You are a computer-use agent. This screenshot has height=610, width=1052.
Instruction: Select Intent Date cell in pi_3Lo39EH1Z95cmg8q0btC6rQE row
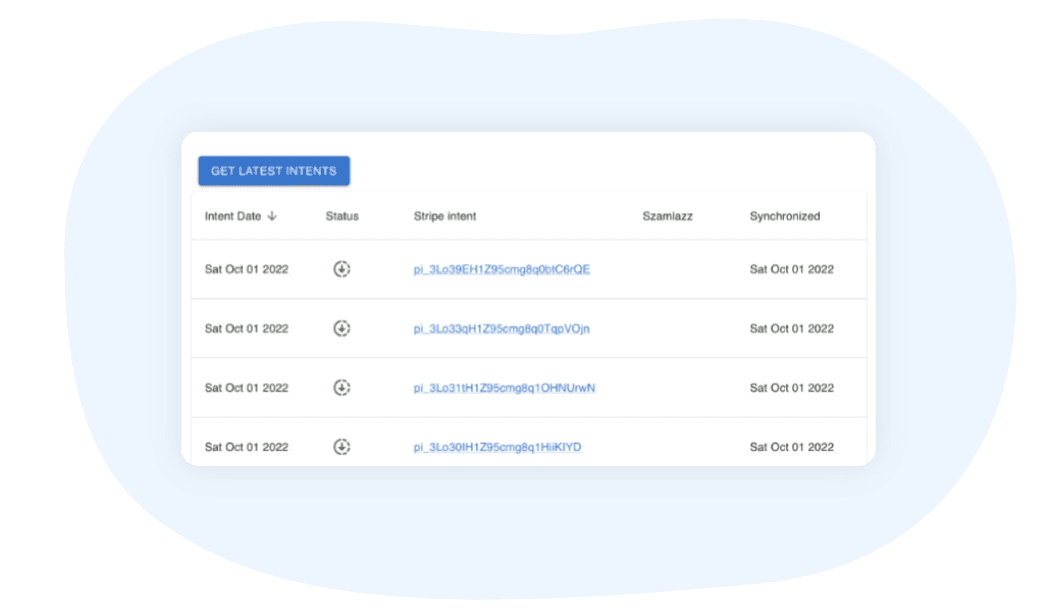pyautogui.click(x=246, y=269)
